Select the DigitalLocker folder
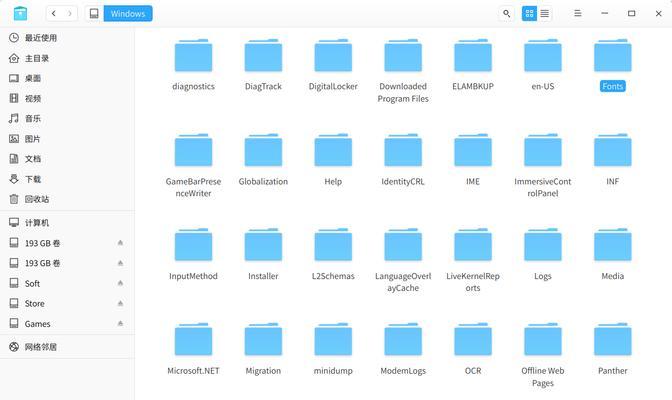 click(x=333, y=65)
